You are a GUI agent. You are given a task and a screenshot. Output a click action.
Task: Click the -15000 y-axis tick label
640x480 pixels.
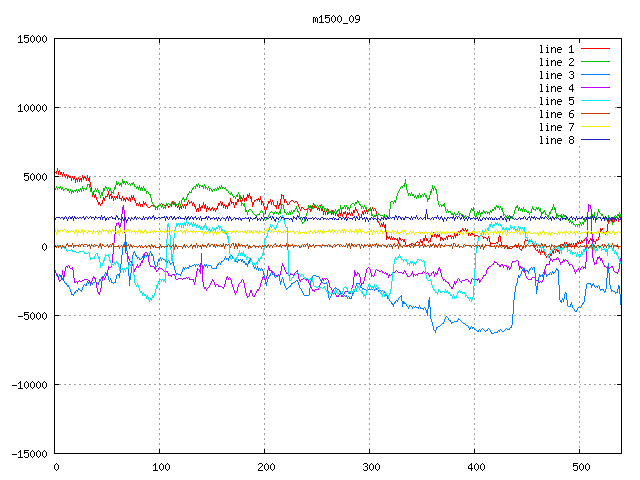point(27,453)
